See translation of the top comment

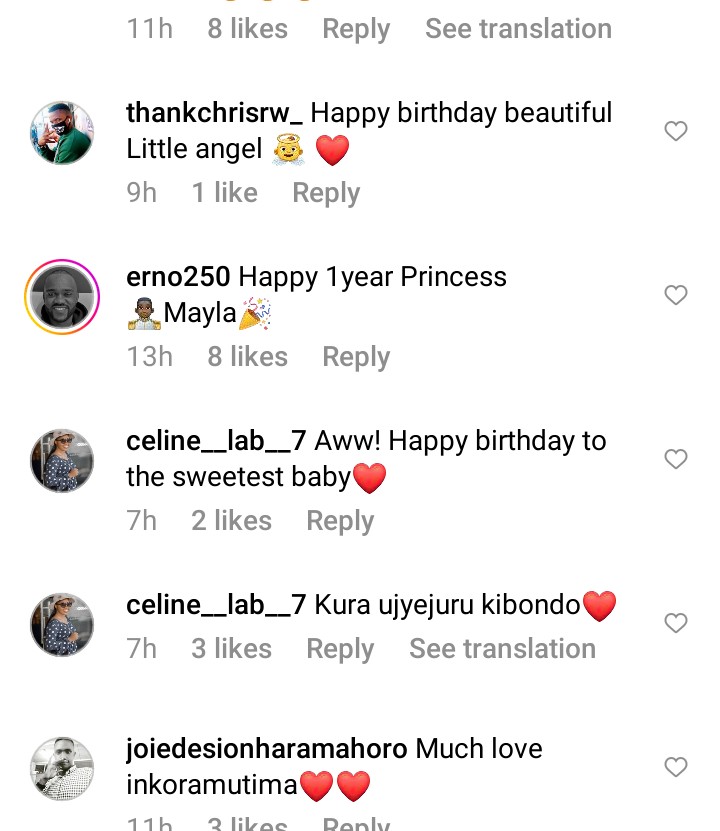(x=518, y=29)
